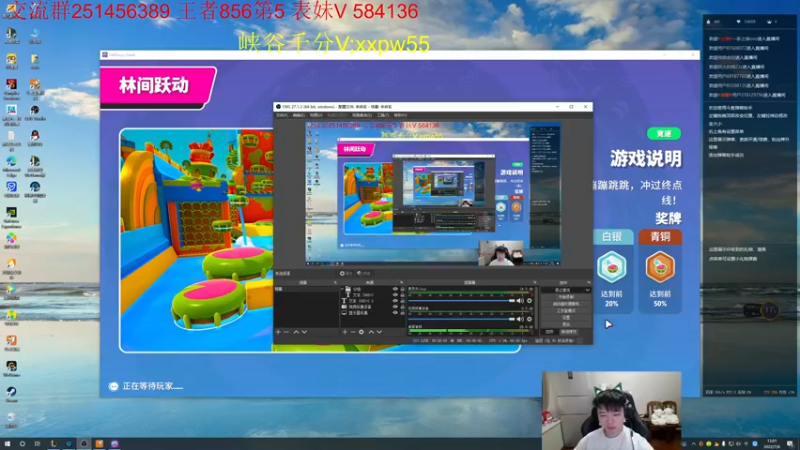Viewport: 800px width, 450px height.
Task: Switch to Fall Guys via its taskbar icon
Action: pyautogui.click(x=114, y=443)
